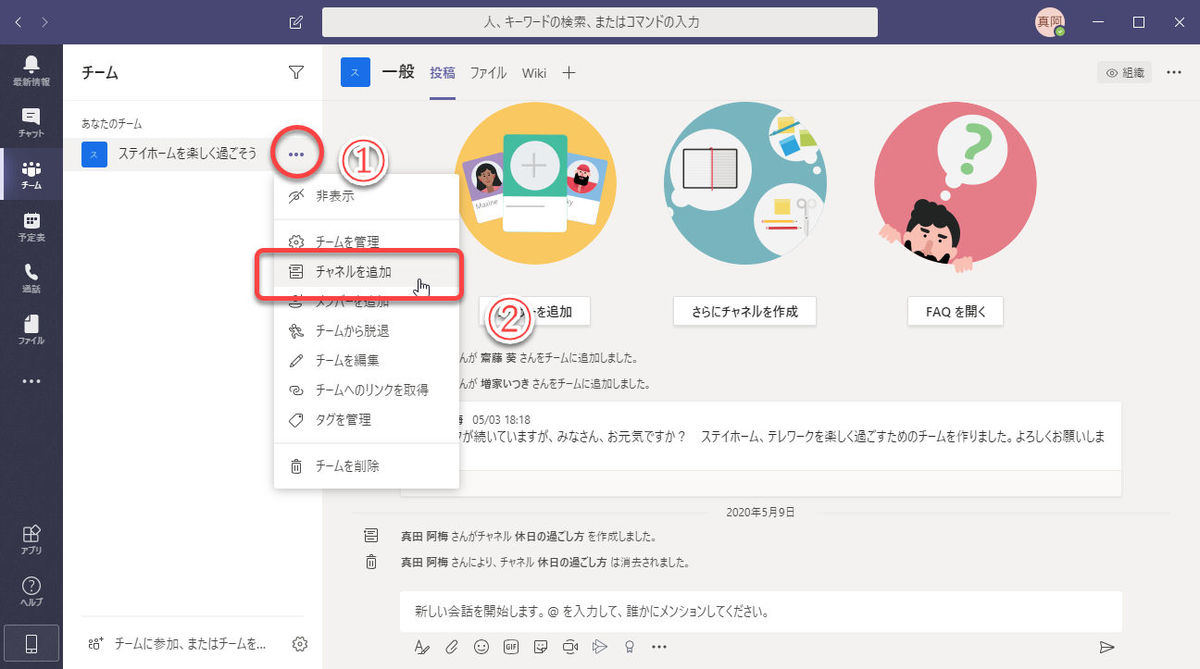Go back with the history back arrow
1200x669 pixels.
click(x=20, y=22)
